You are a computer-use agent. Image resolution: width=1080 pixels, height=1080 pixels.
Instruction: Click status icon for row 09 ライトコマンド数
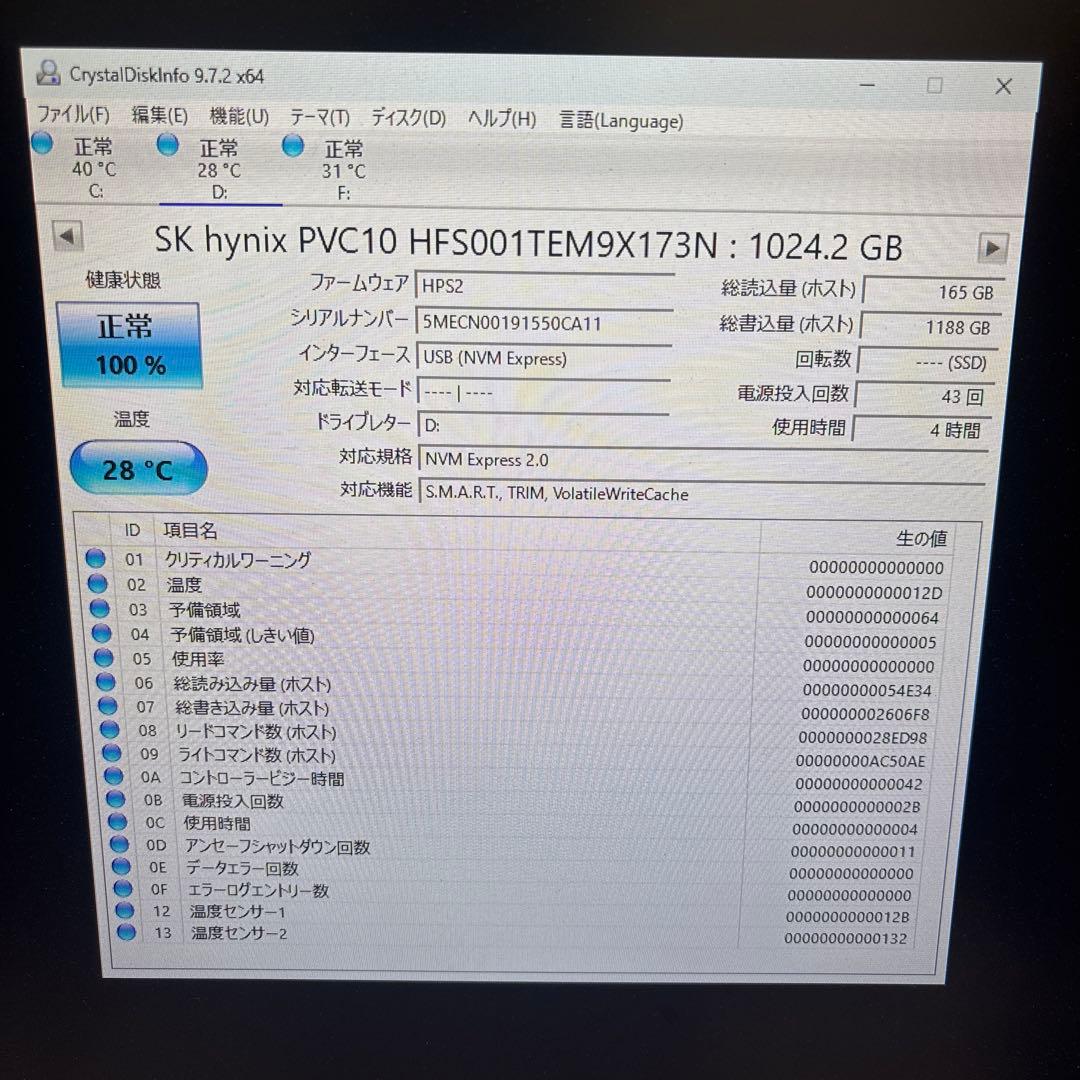[x=112, y=753]
